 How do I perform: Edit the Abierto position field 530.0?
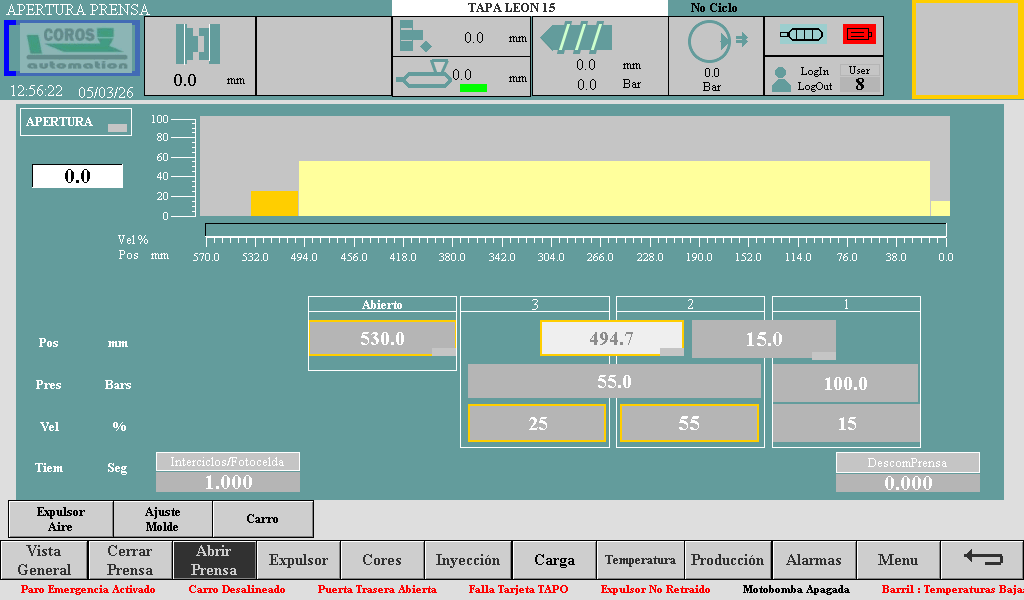pos(382,339)
